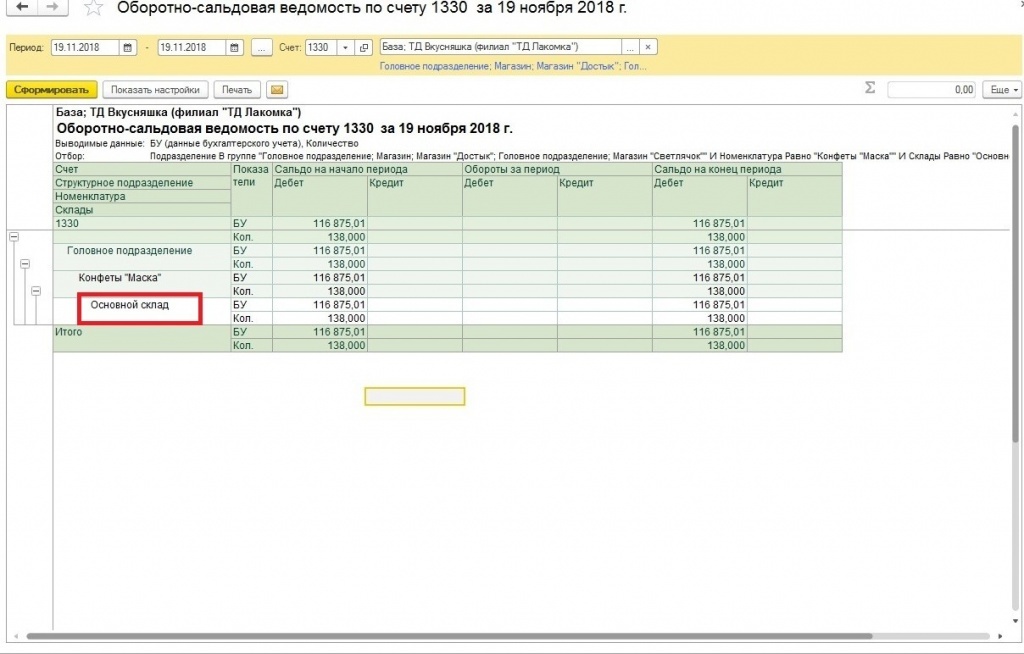Click the Сформировать button

coord(52,90)
